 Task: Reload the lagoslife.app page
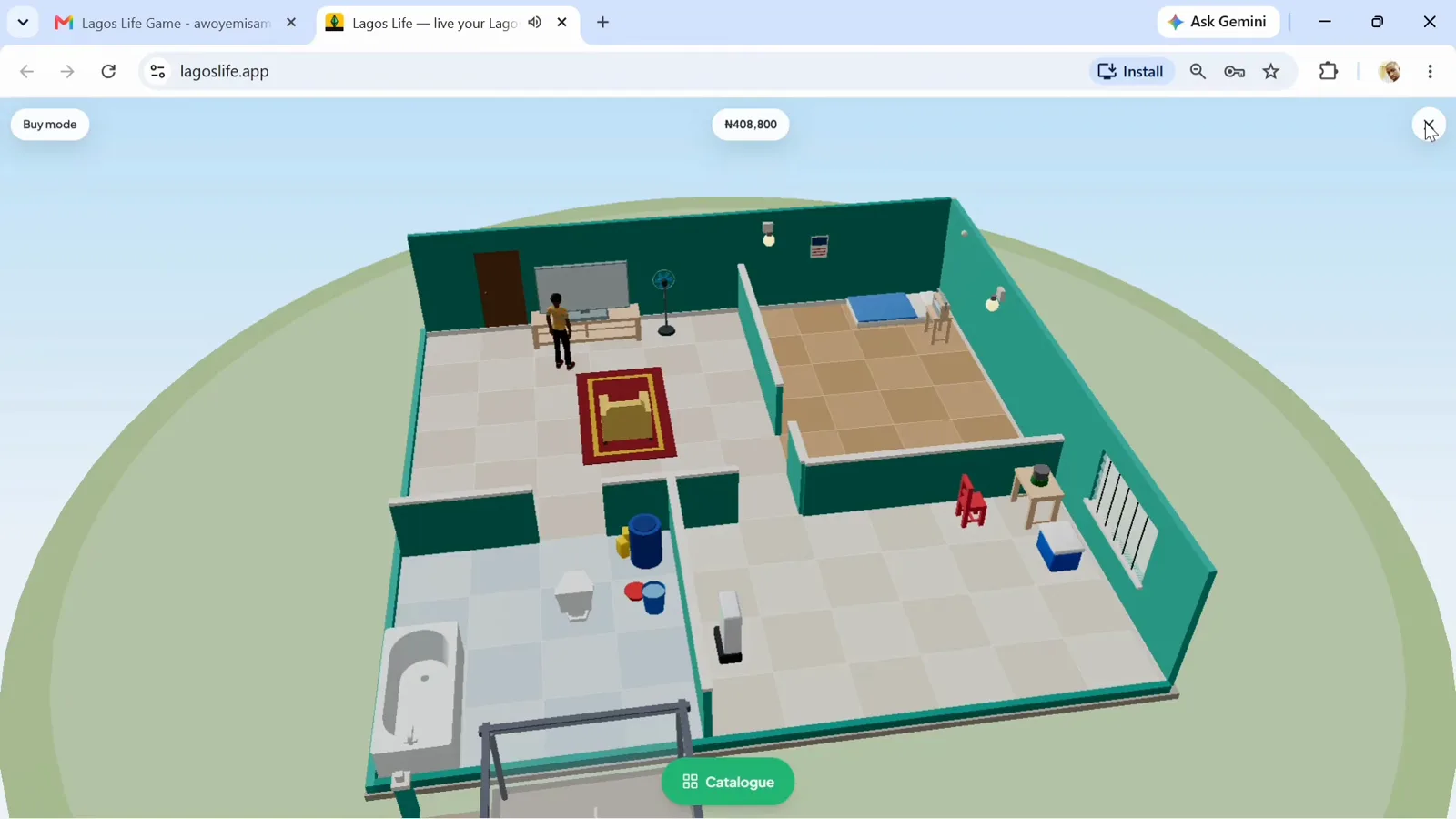pos(108,71)
